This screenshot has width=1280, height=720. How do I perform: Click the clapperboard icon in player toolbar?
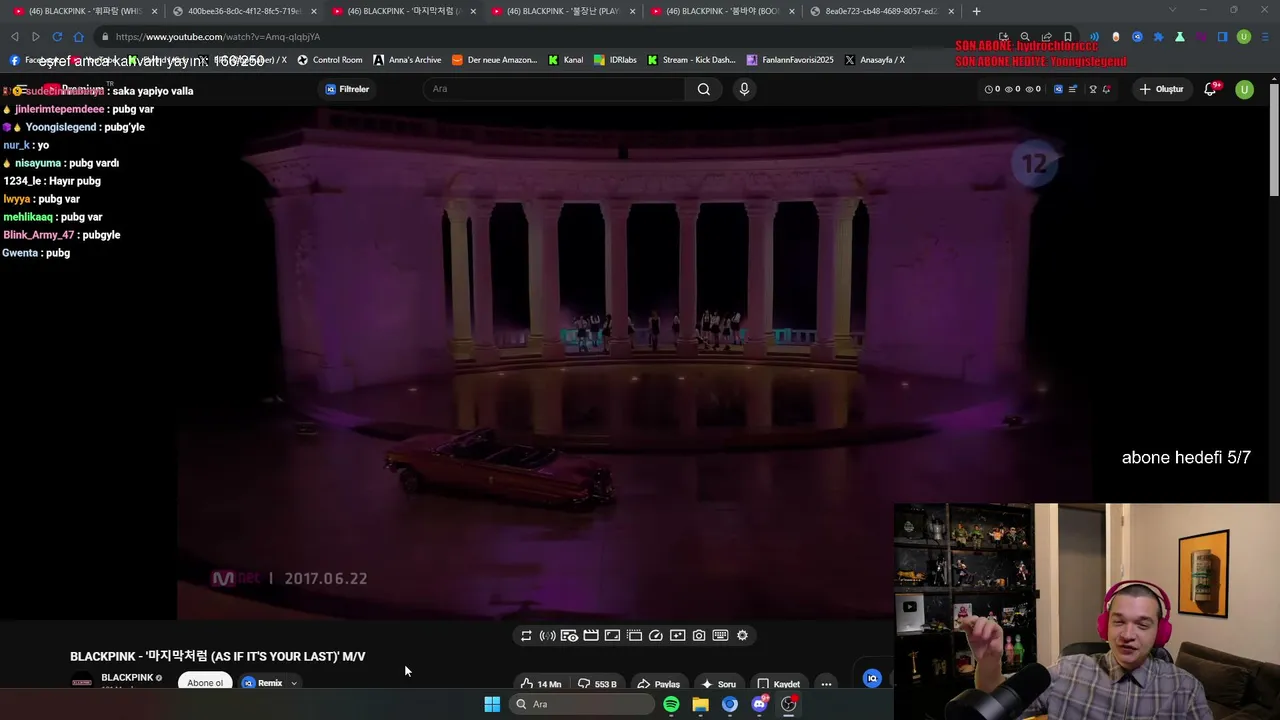[591, 636]
